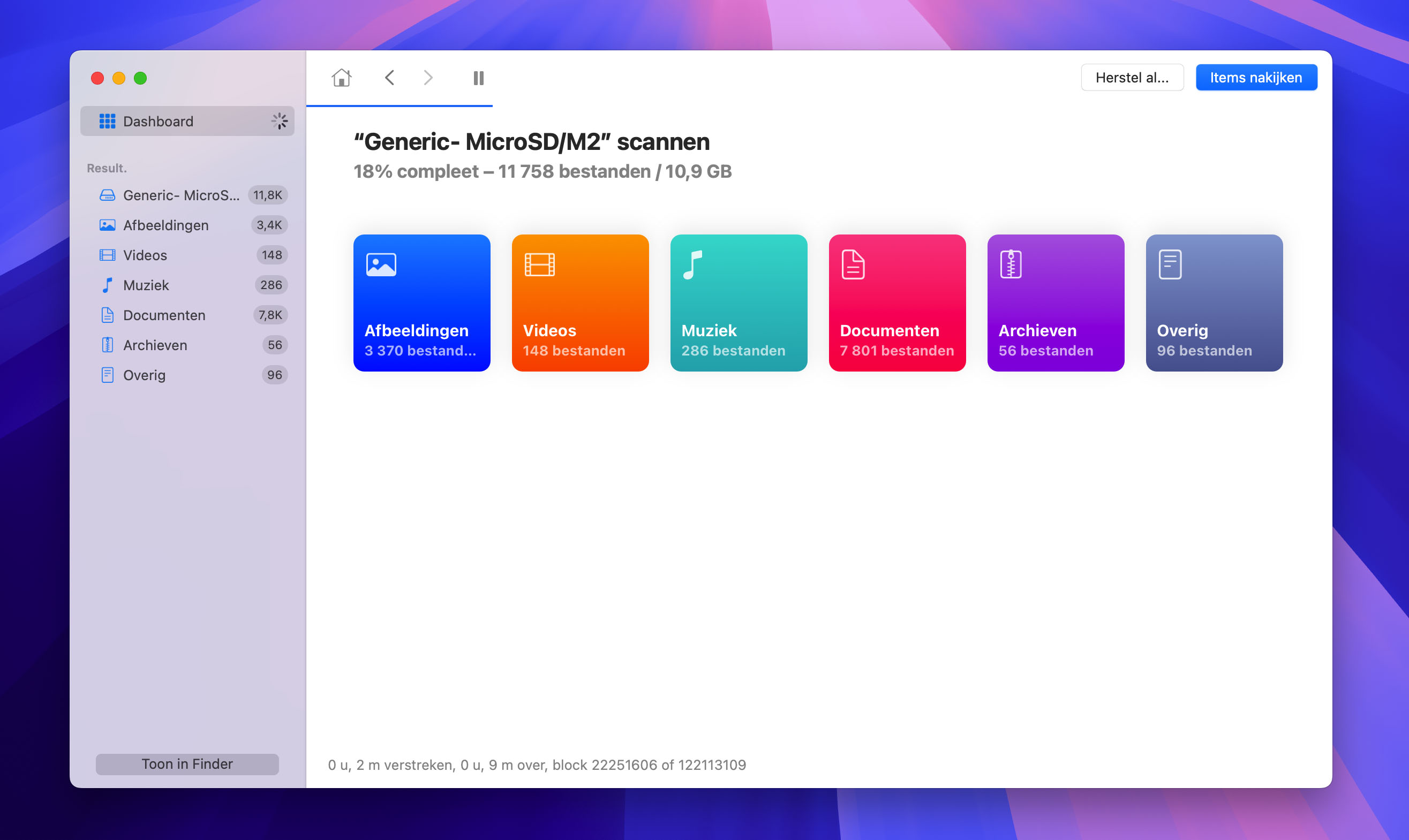Screen dimensions: 1409x840
Task: Click the scanning spinner beside Dashboard
Action: point(280,121)
